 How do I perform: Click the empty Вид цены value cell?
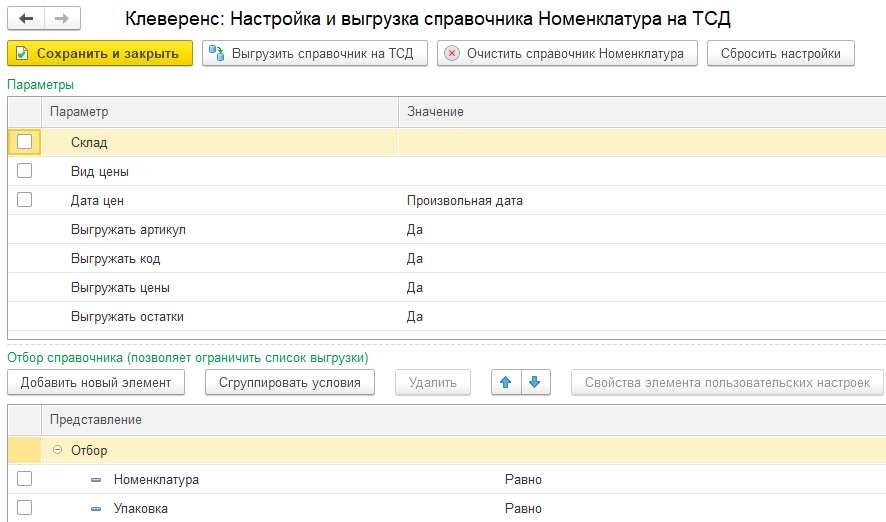[x=642, y=171]
